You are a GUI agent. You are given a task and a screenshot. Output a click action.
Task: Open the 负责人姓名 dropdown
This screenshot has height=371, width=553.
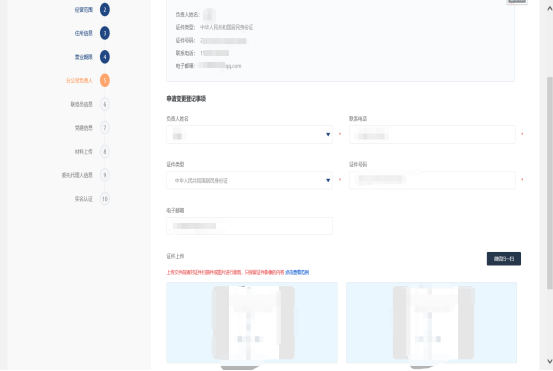tap(249, 134)
